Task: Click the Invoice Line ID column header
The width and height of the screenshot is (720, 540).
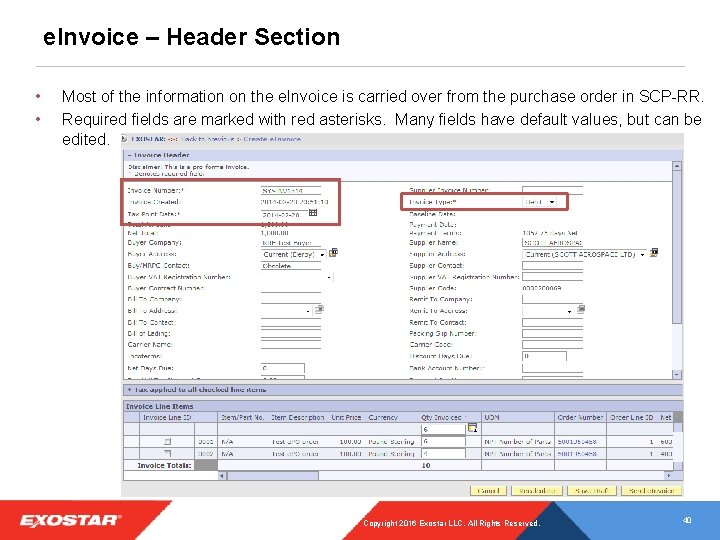Action: click(x=167, y=417)
